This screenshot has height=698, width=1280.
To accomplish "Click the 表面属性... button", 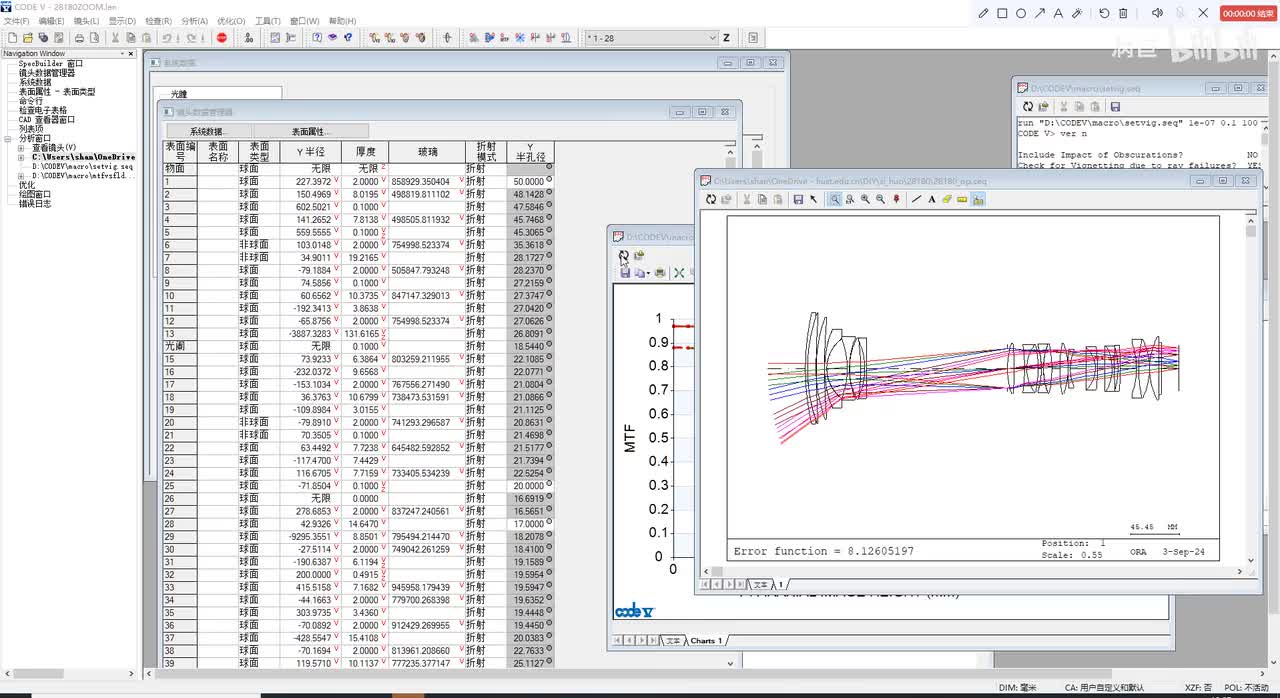I will click(x=311, y=131).
